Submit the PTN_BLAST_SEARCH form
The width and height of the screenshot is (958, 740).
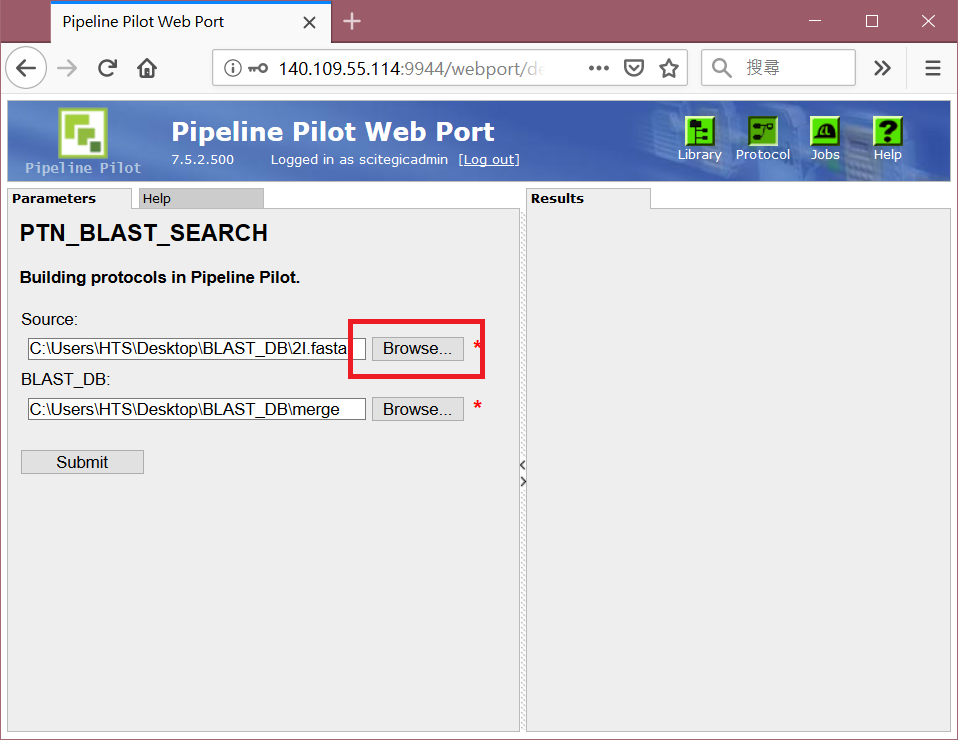[x=82, y=462]
